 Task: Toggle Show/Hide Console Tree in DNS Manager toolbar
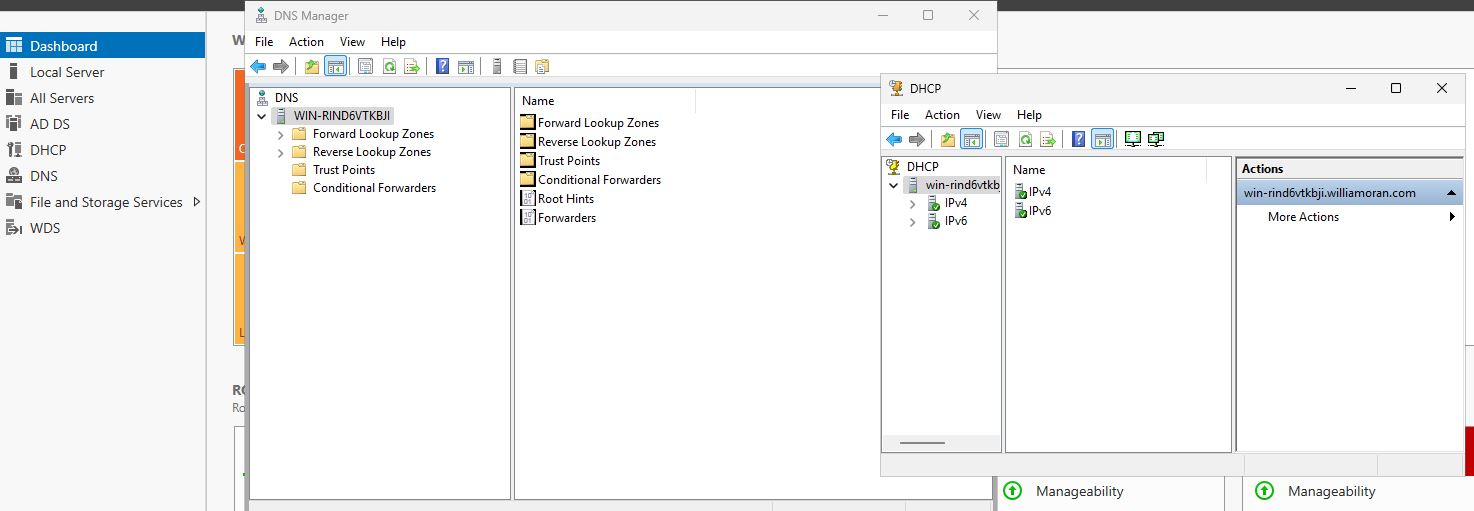click(336, 67)
